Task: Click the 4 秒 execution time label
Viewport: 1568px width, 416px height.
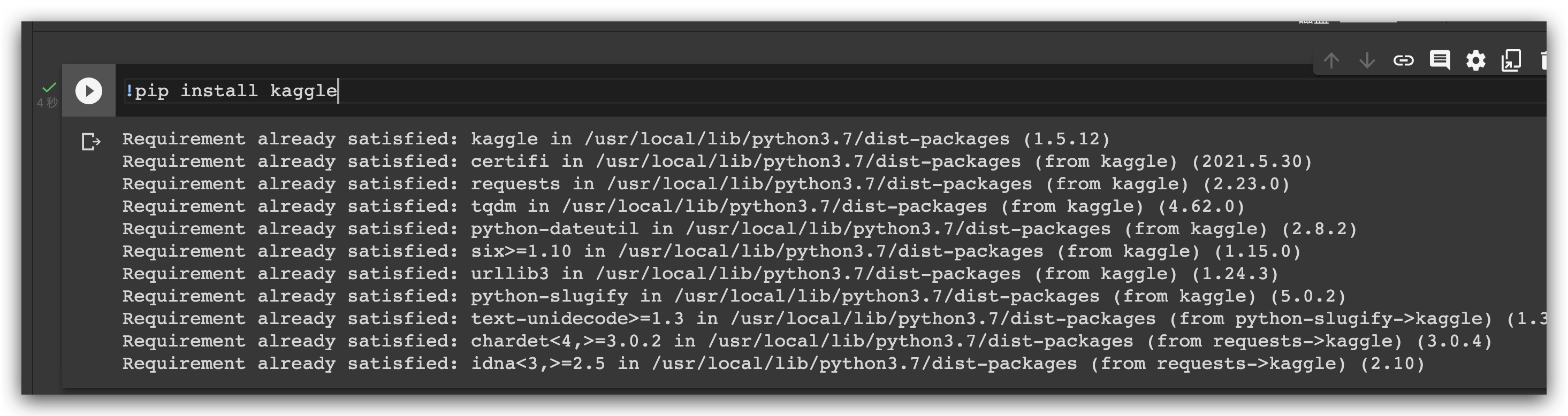Action: (x=47, y=103)
